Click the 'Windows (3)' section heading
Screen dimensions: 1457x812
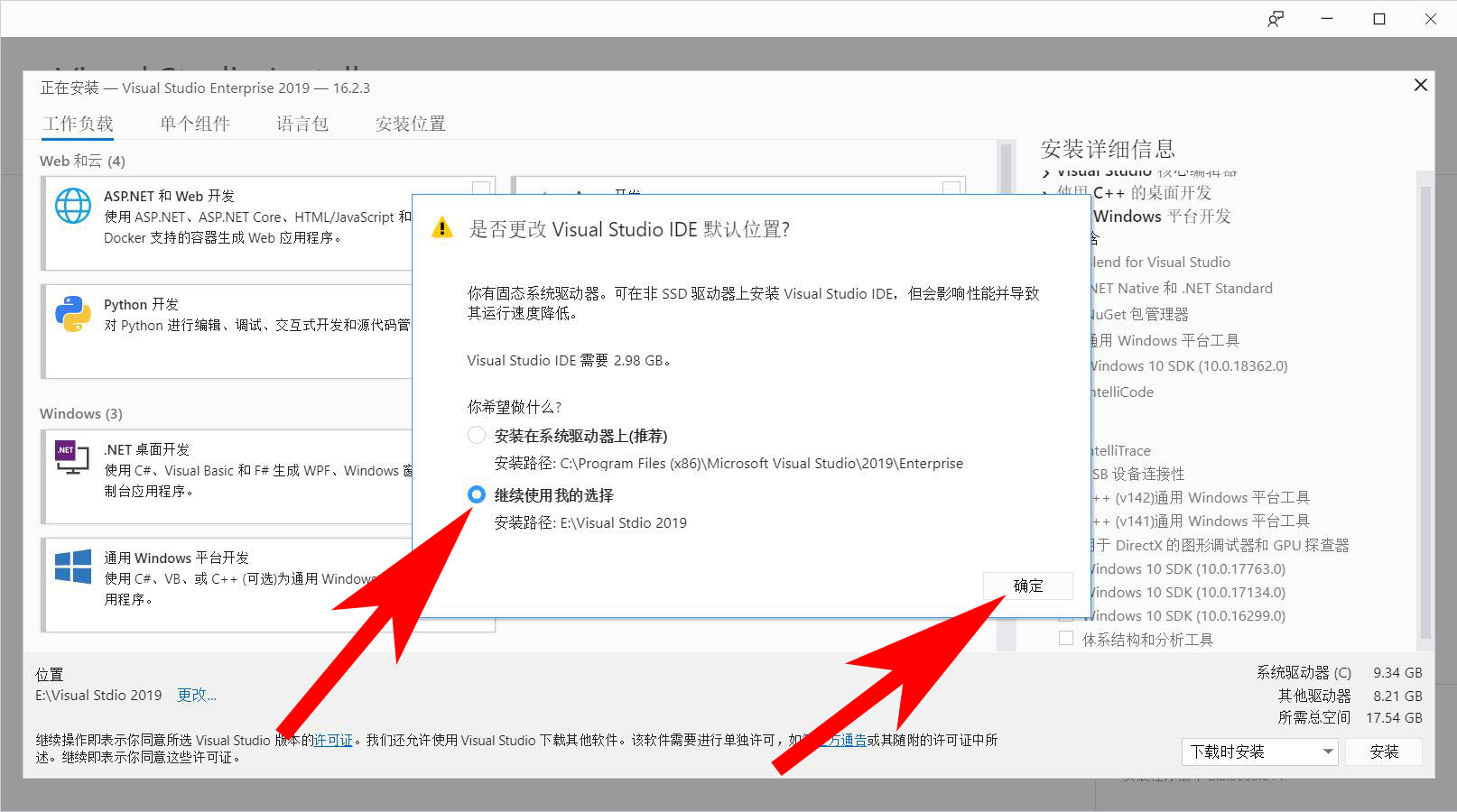point(80,413)
